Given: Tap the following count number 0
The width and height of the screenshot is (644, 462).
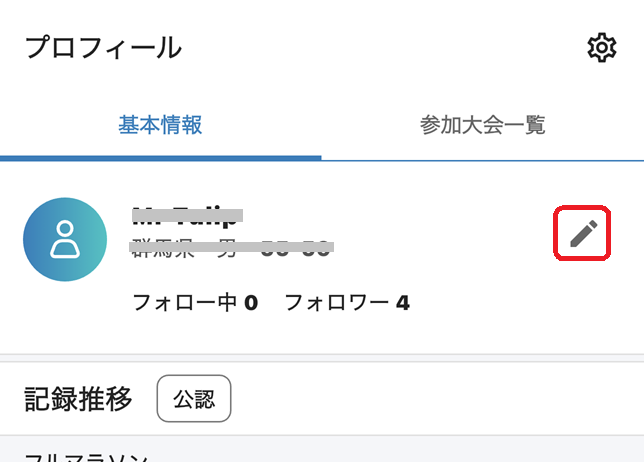Looking at the screenshot, I should click(251, 303).
